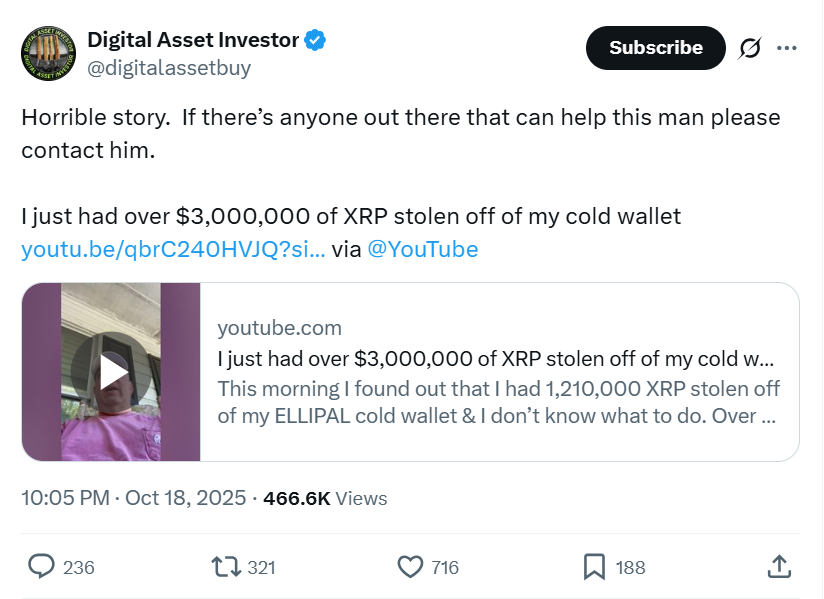Open the video preview thumbnail card
This screenshot has width=824, height=599.
click(x=110, y=371)
